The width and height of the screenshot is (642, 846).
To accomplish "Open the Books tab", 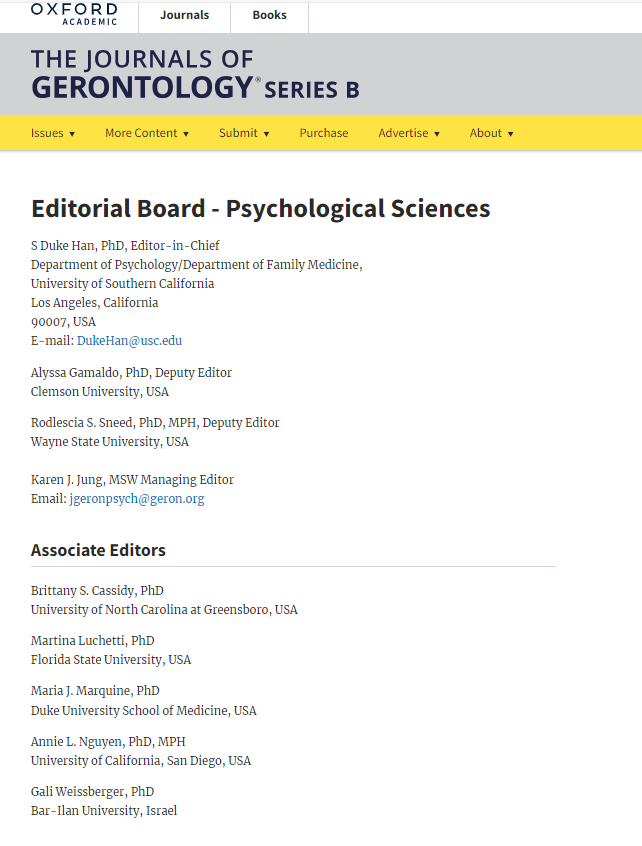I will point(269,16).
